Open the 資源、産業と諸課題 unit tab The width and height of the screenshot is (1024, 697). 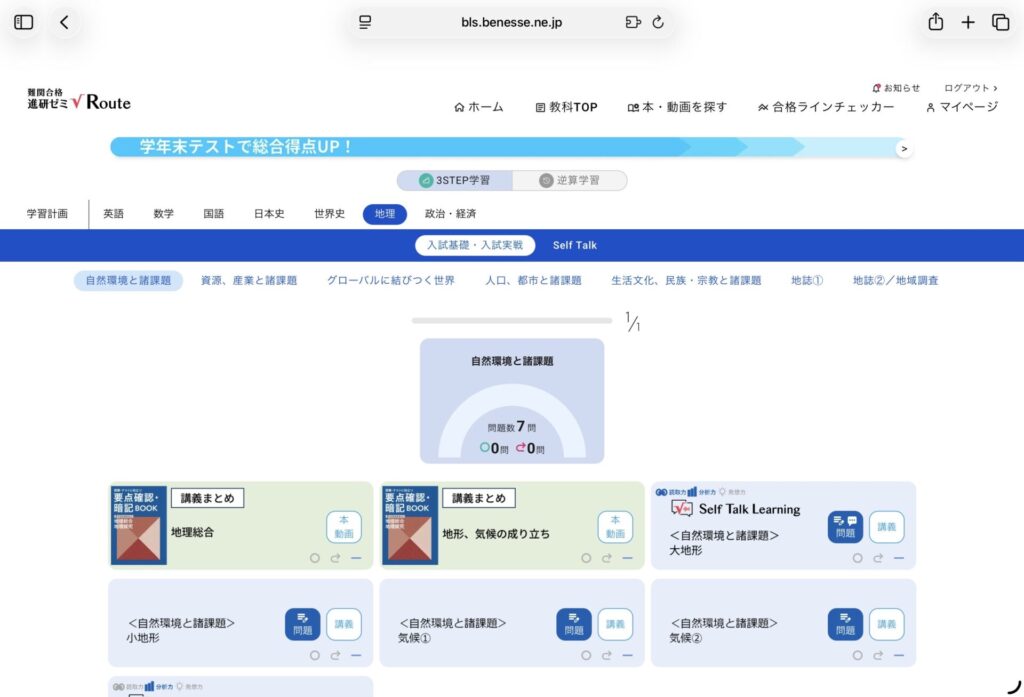248,281
